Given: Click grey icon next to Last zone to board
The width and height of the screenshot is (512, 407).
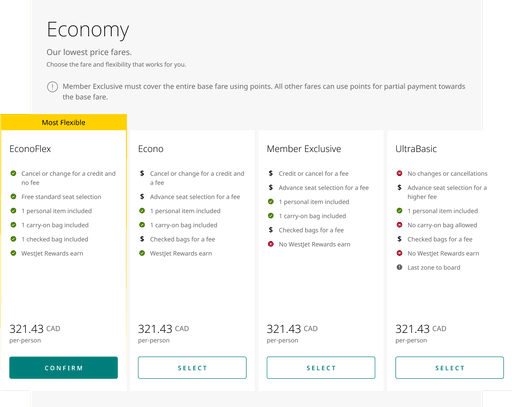Looking at the screenshot, I should [x=399, y=267].
